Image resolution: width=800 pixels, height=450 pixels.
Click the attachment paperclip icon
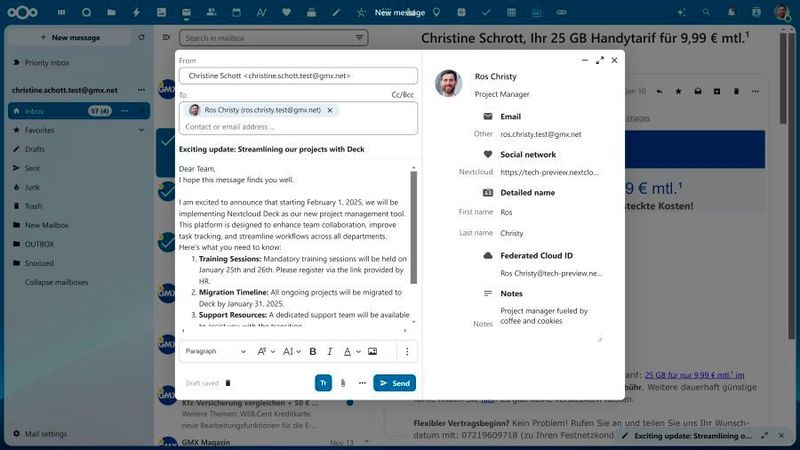[x=343, y=383]
